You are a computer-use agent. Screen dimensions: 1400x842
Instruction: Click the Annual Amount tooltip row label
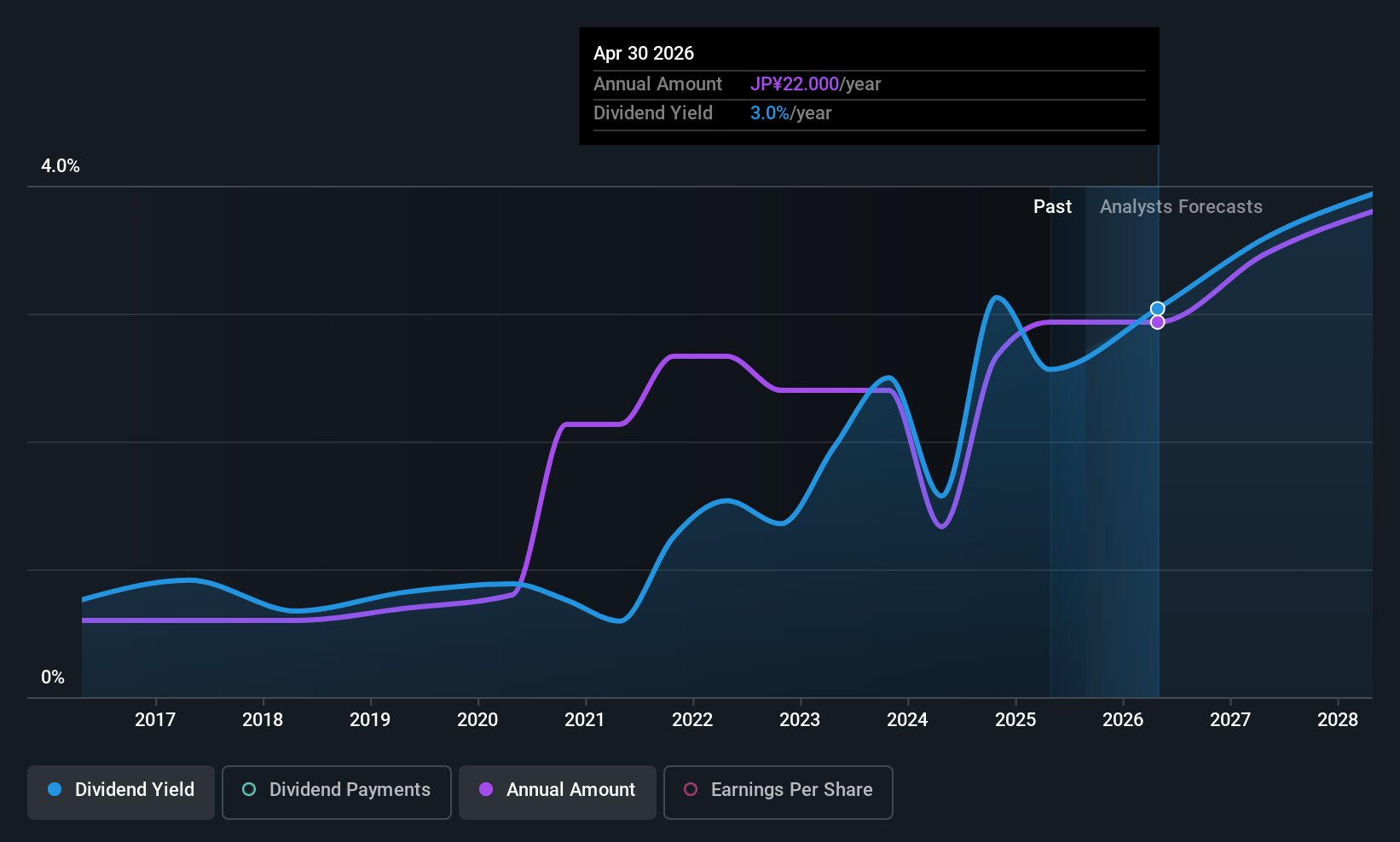657,84
